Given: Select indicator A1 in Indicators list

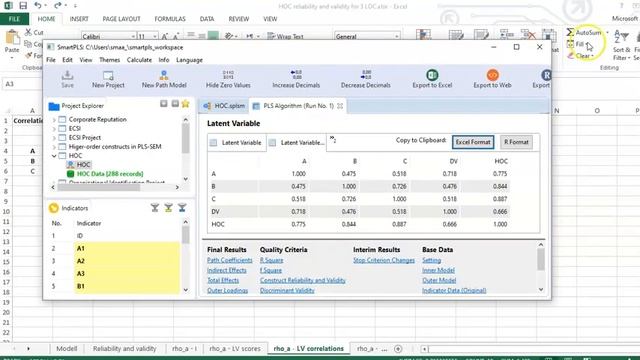Looking at the screenshot, I should (127, 248).
